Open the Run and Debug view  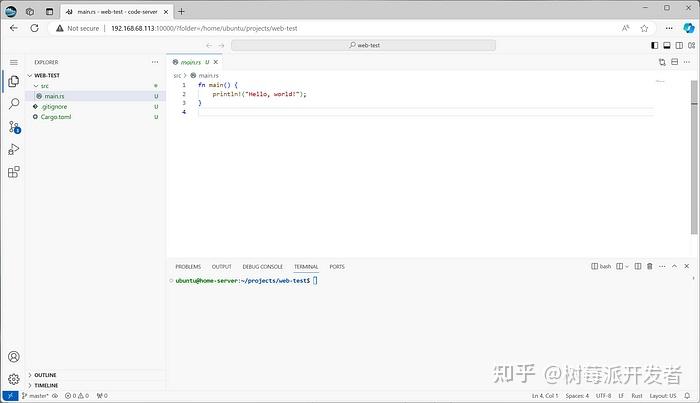coord(14,150)
